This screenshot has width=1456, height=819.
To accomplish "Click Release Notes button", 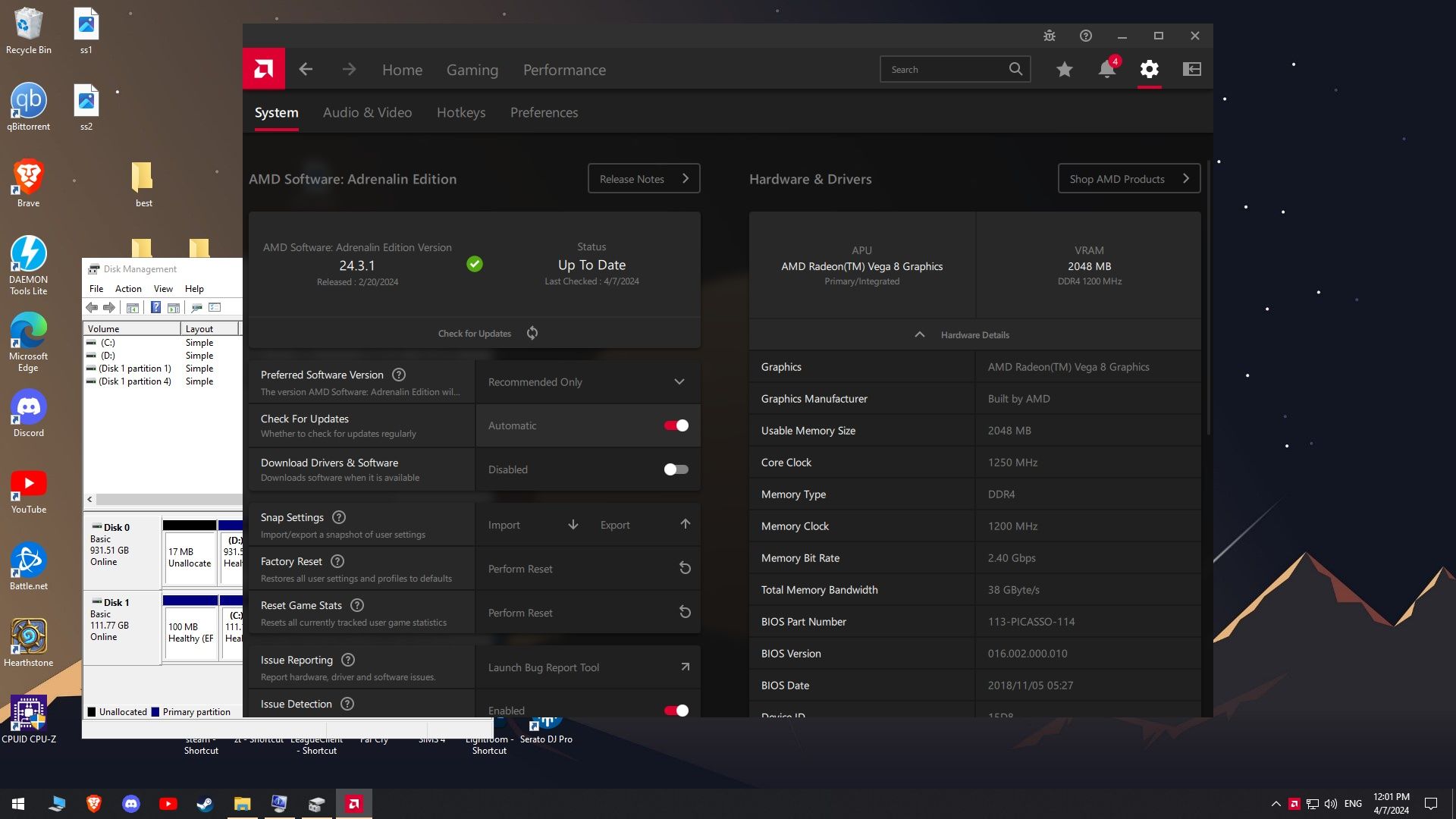I will tap(644, 179).
